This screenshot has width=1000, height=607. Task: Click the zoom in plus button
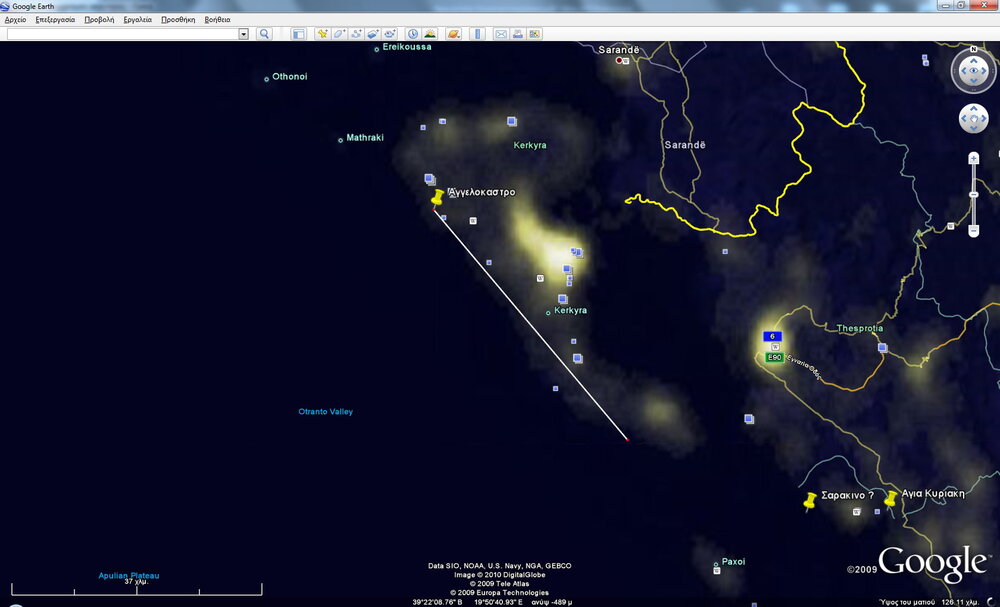tap(974, 159)
